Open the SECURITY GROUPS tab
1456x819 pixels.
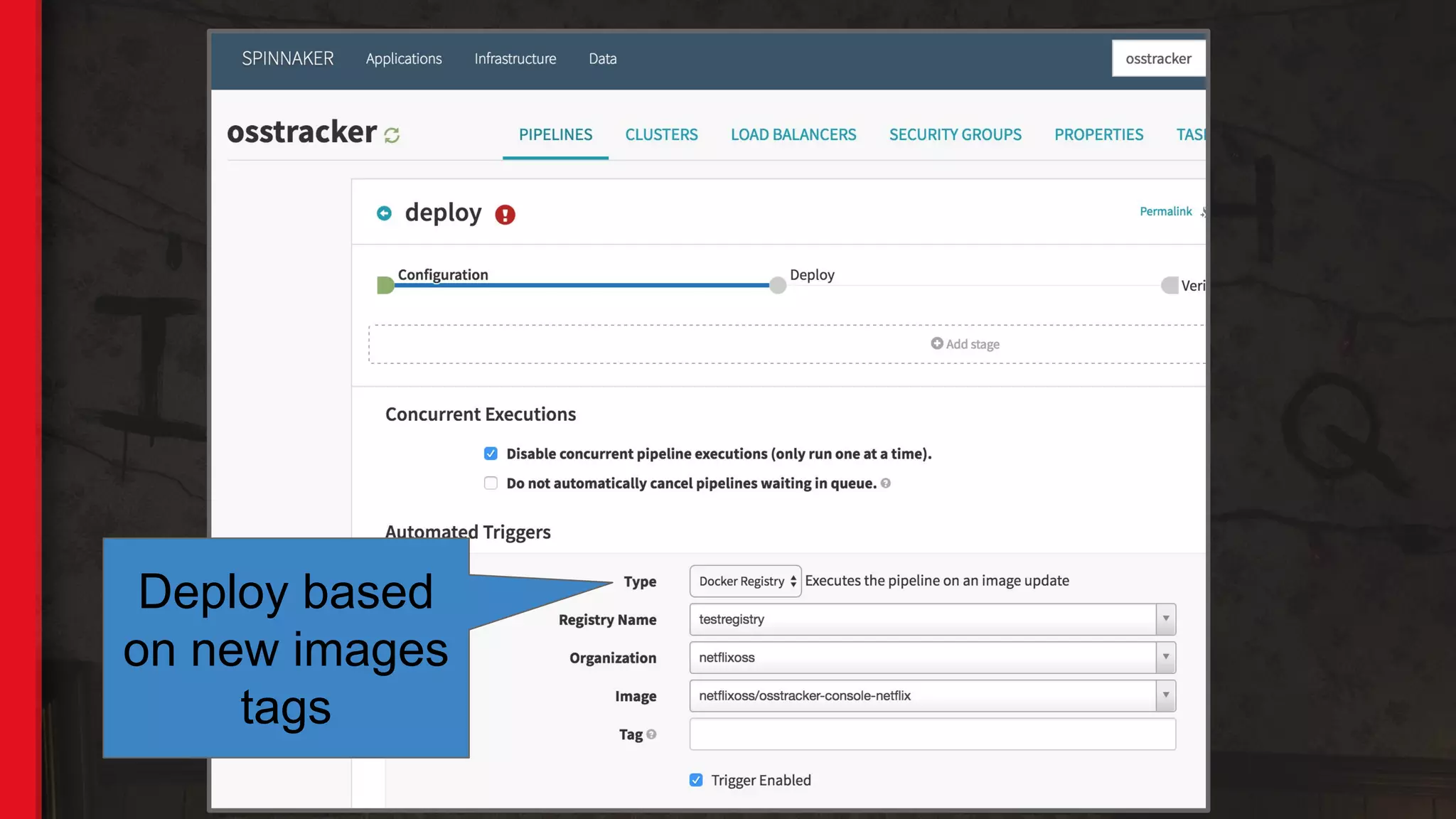955,134
